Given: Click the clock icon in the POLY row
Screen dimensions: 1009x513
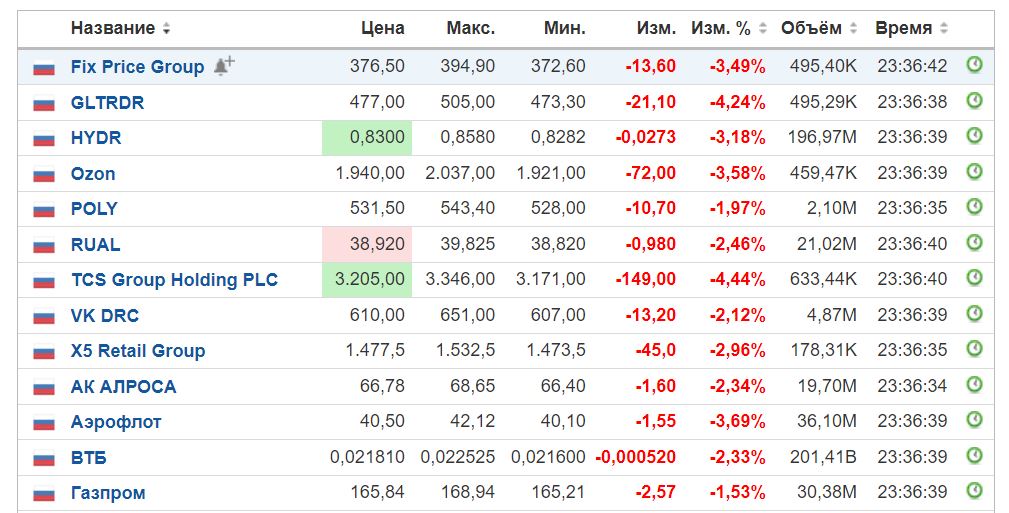Looking at the screenshot, I should 974,207.
